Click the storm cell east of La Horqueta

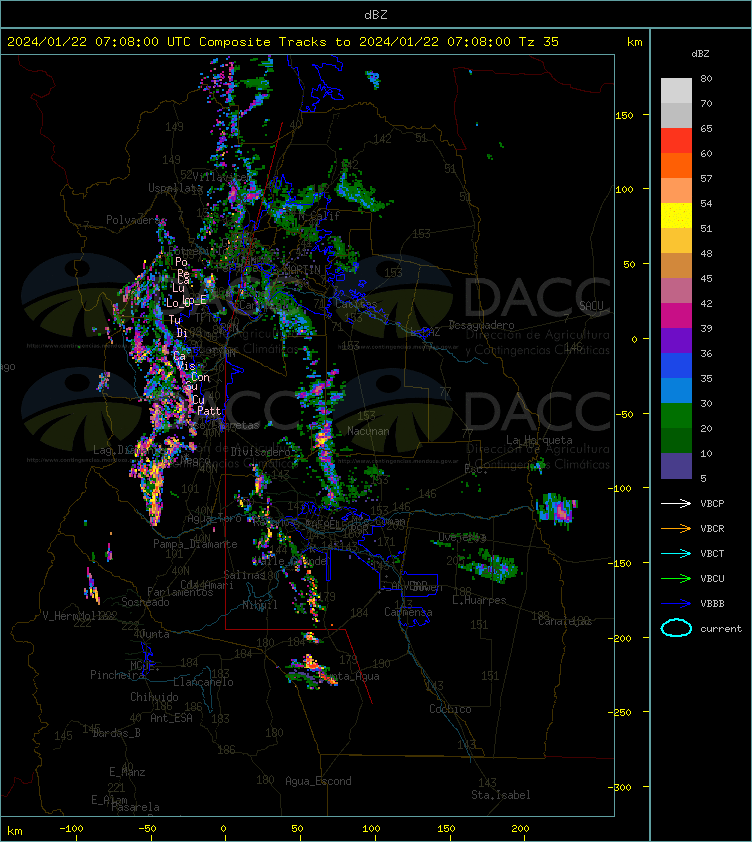pos(559,508)
